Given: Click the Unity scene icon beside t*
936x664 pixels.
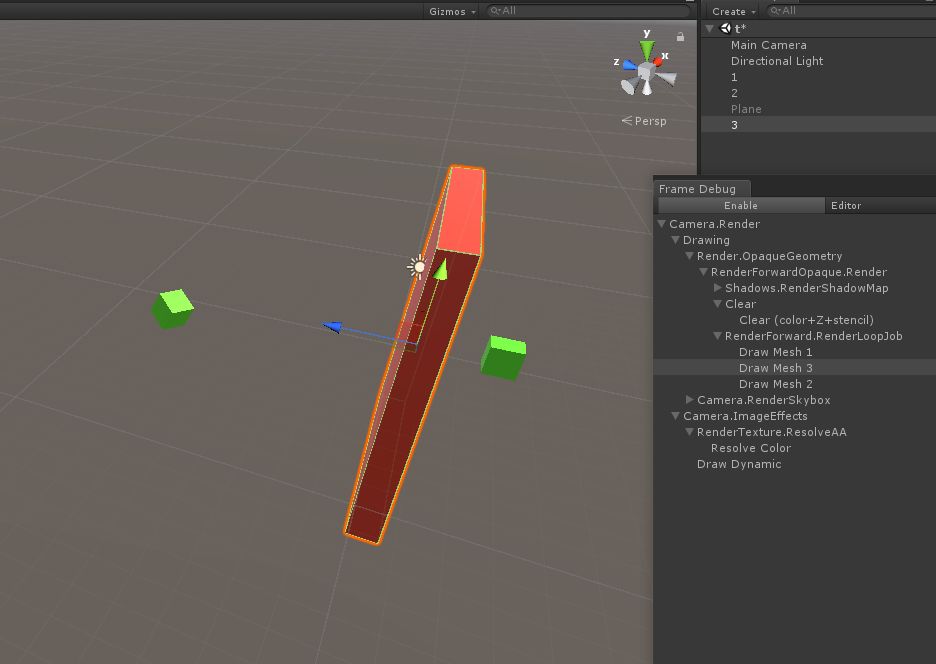Looking at the screenshot, I should (725, 28).
